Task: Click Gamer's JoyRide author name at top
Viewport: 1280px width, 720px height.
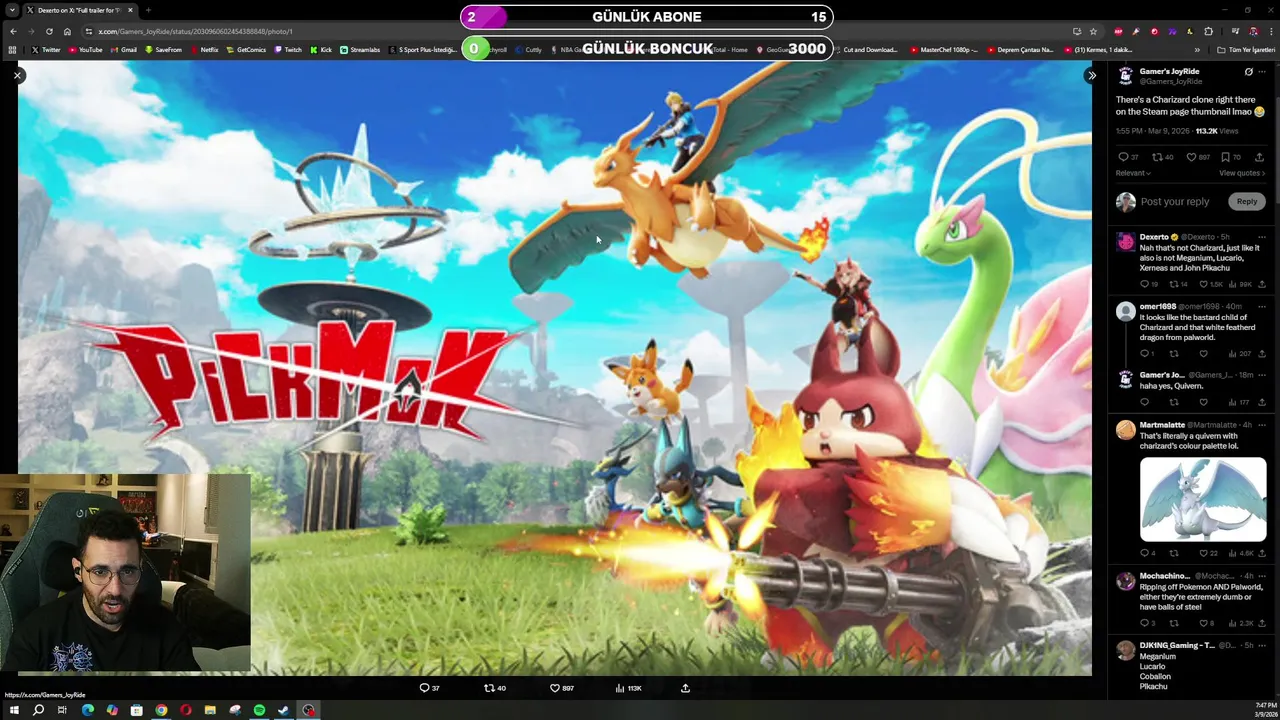Action: tap(1169, 72)
